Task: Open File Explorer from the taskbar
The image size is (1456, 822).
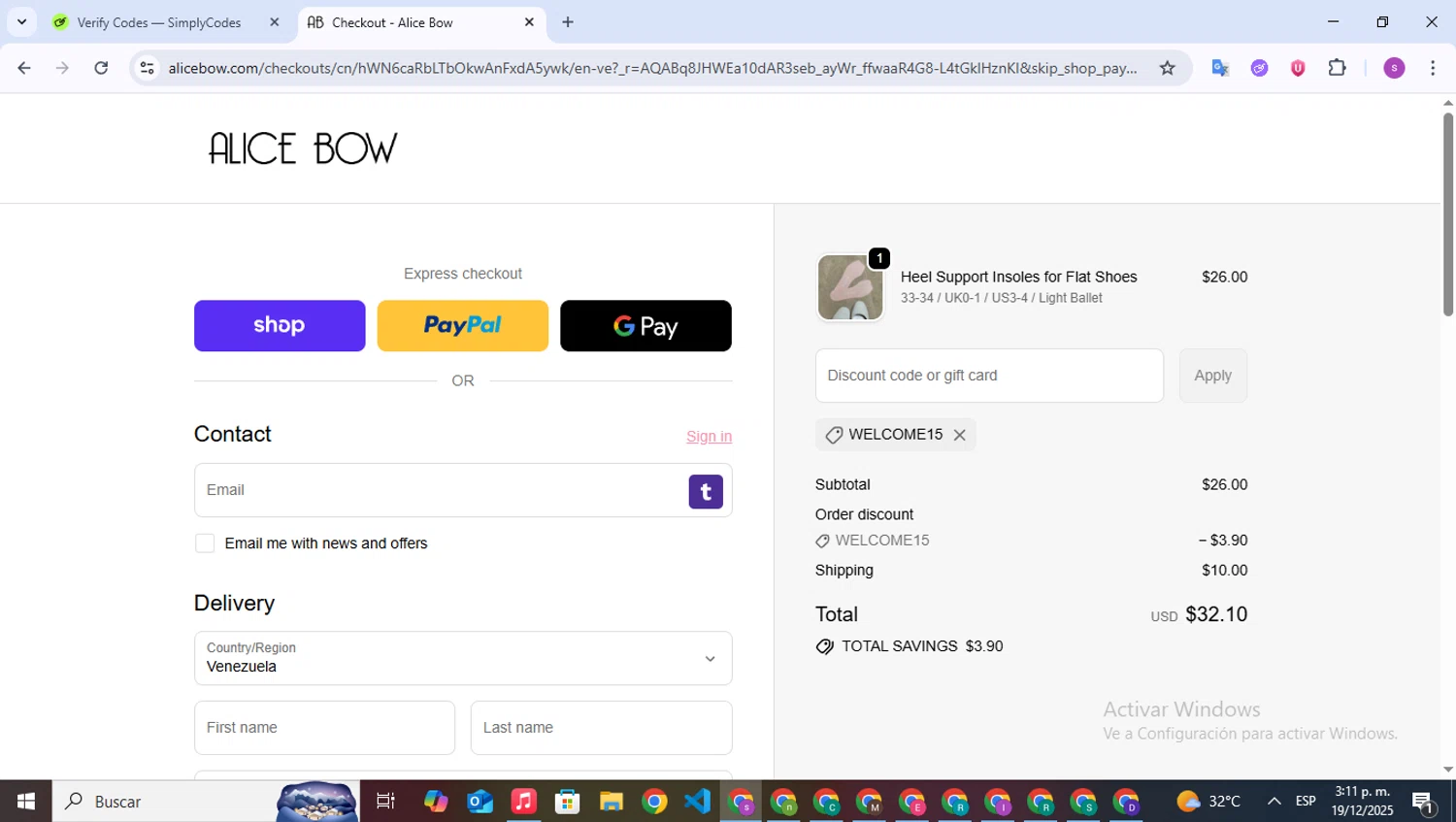Action: click(611, 802)
